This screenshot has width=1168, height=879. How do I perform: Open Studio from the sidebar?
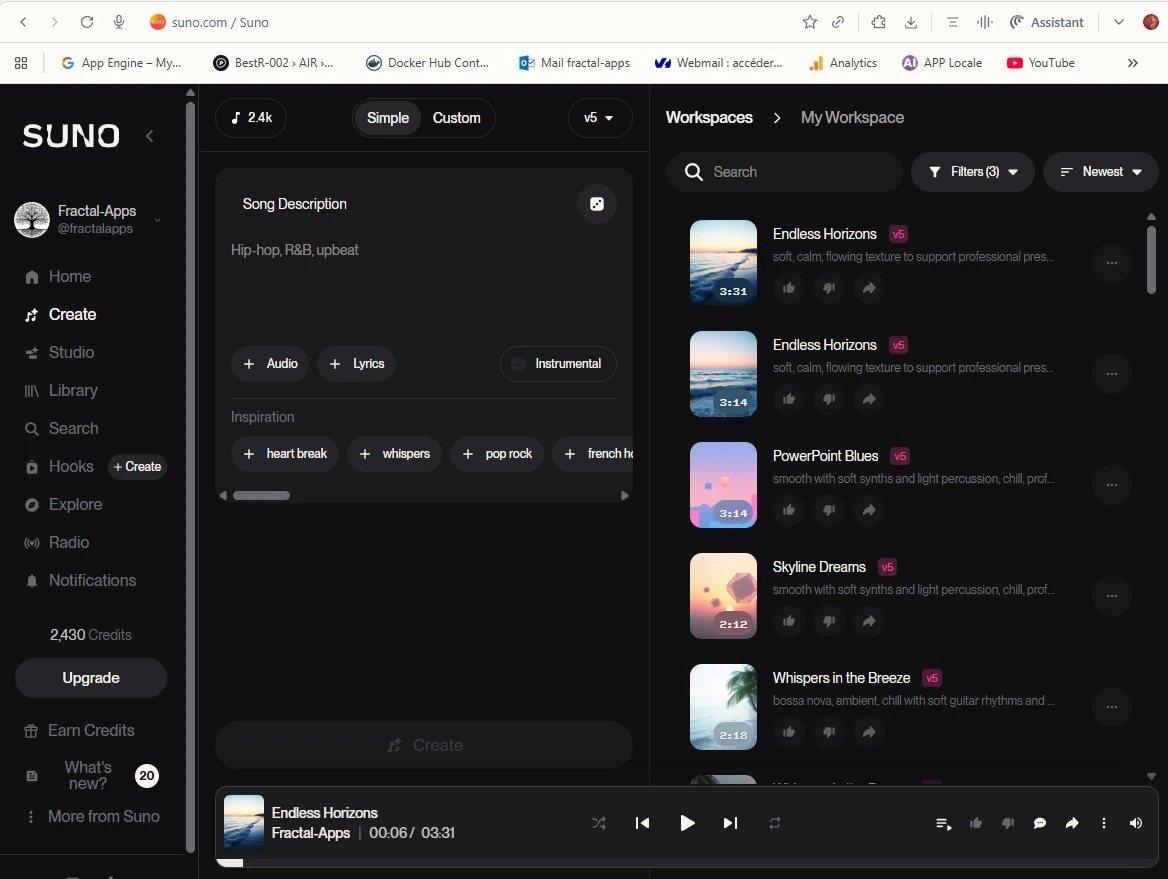pos(71,353)
